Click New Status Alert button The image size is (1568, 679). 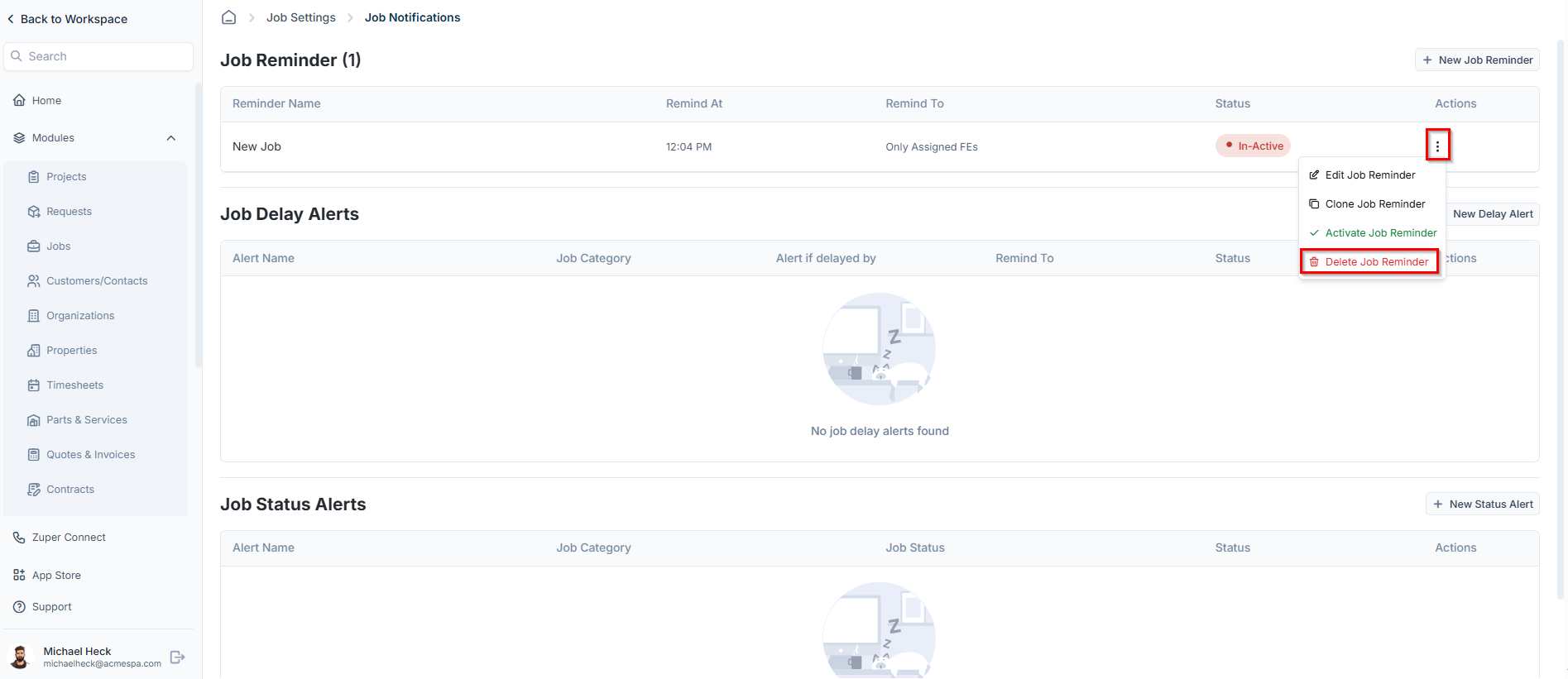[1482, 504]
